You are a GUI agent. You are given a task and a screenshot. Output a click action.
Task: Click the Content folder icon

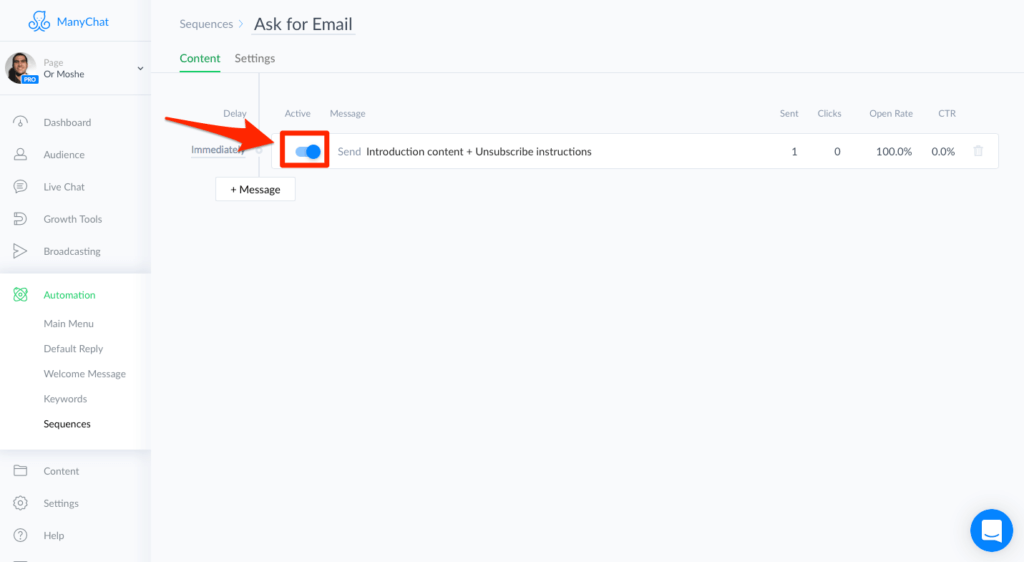point(20,471)
